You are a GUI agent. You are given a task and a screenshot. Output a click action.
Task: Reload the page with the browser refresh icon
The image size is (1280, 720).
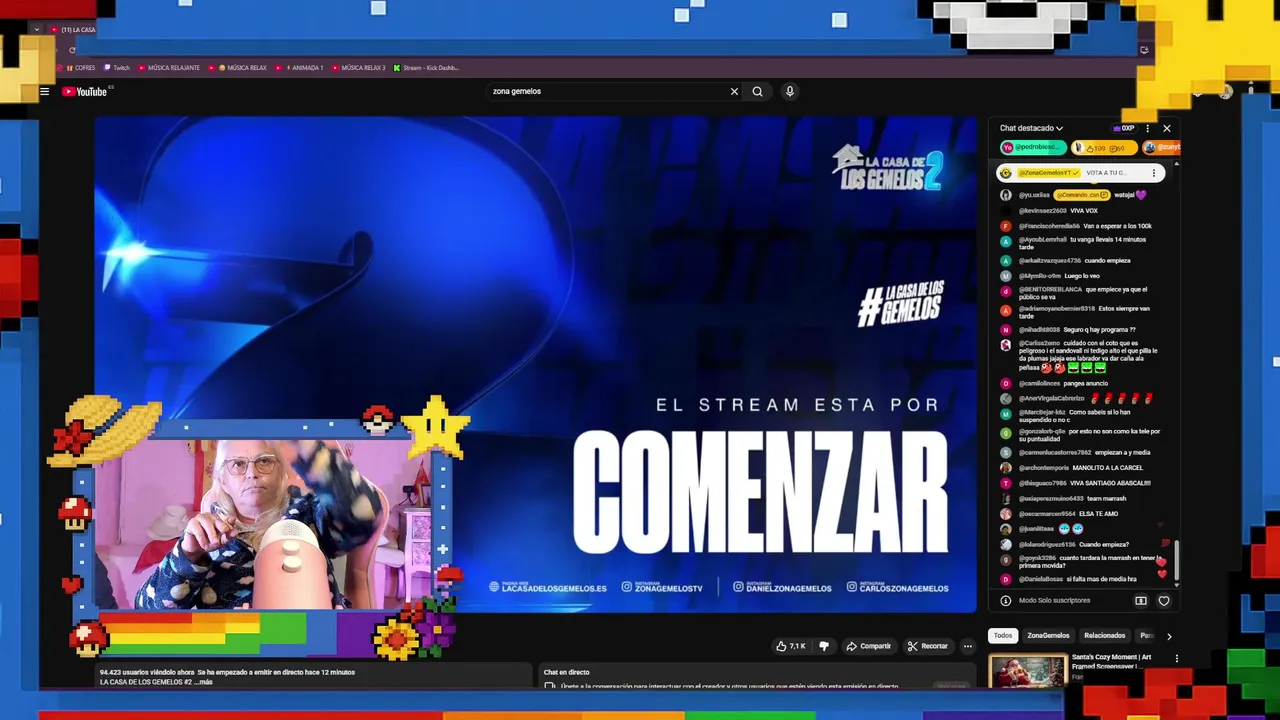(72, 50)
